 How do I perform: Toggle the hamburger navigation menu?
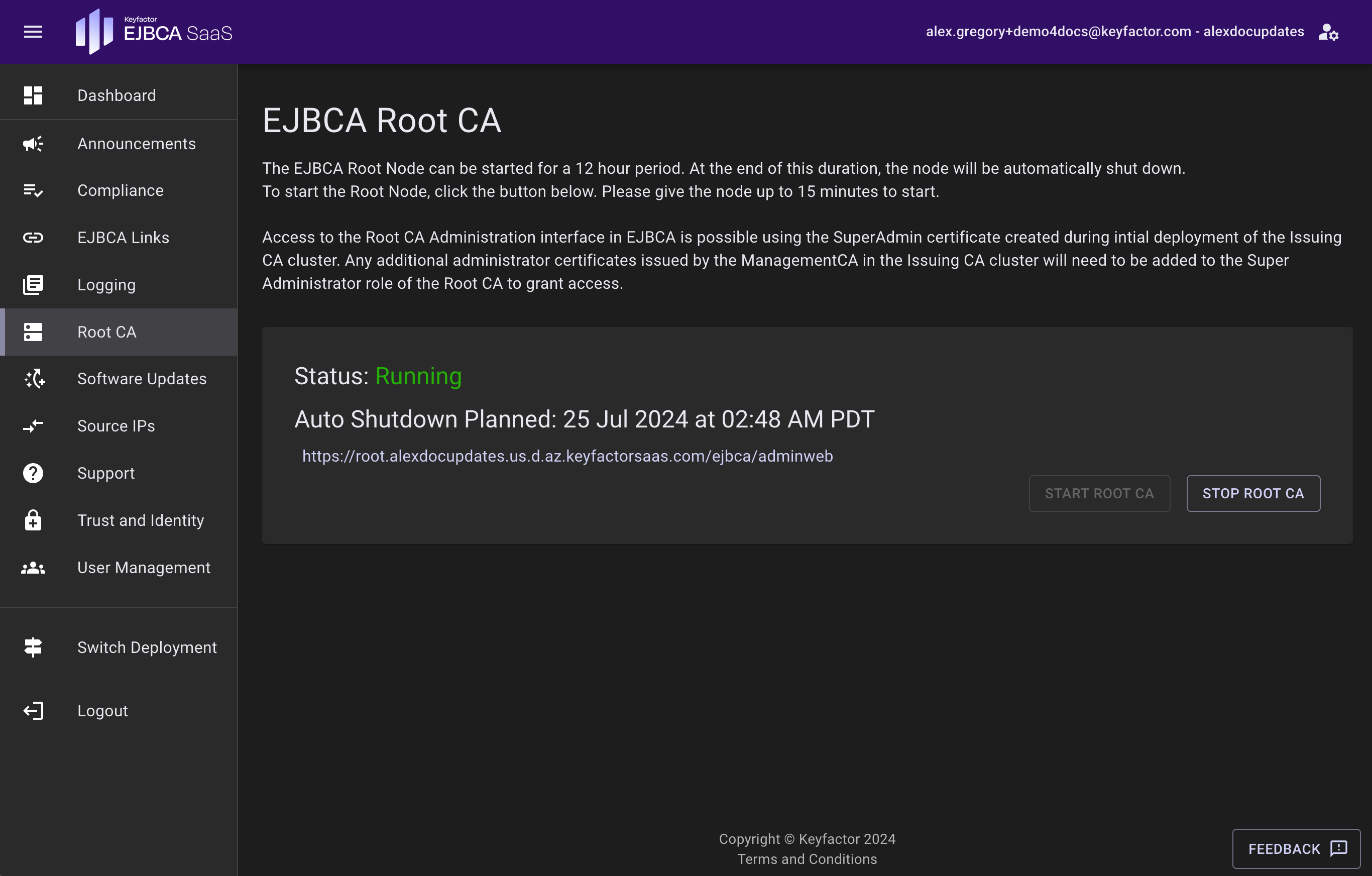pos(33,32)
